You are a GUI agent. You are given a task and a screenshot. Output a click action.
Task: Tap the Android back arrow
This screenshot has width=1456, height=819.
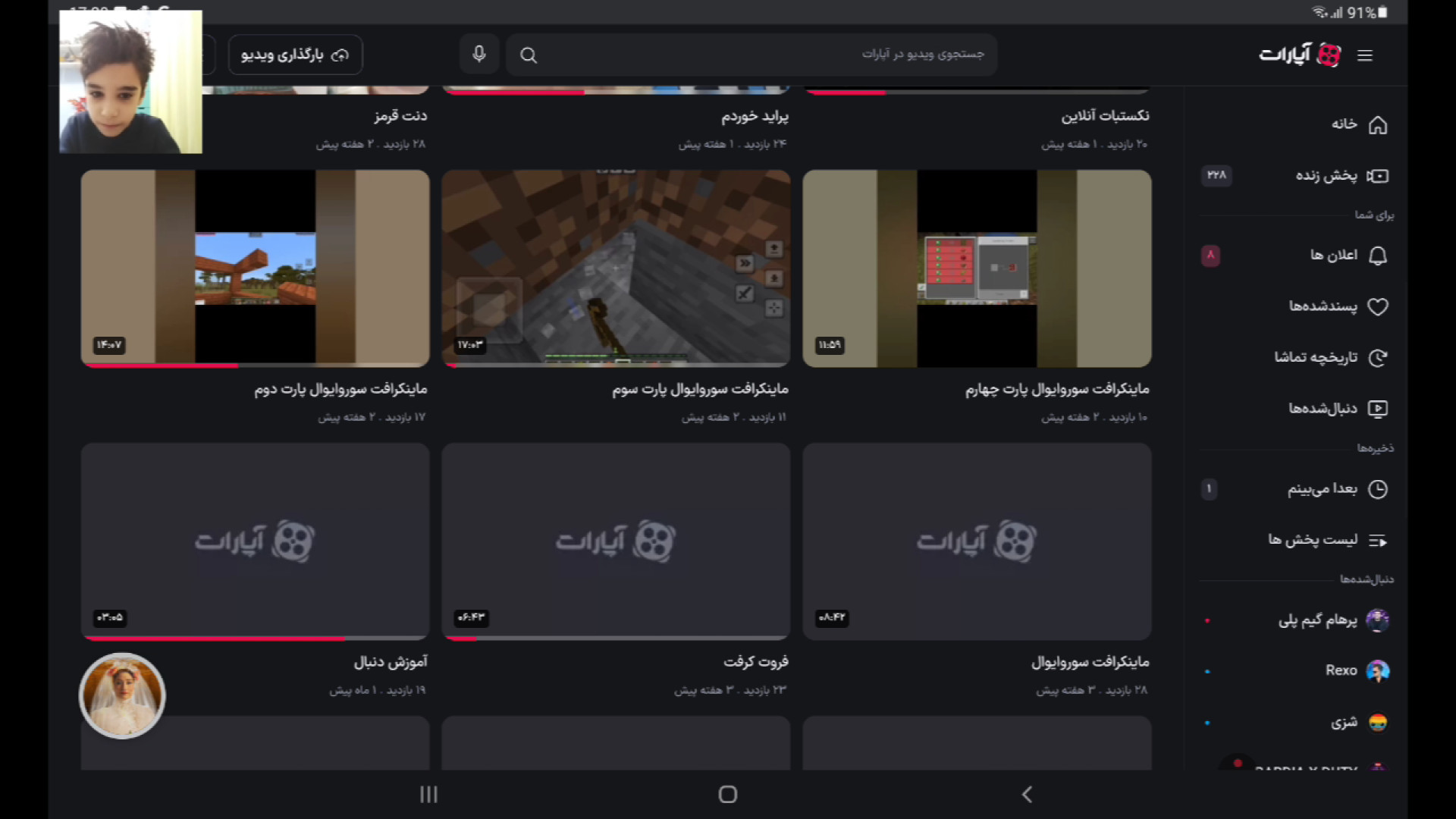click(x=1027, y=794)
